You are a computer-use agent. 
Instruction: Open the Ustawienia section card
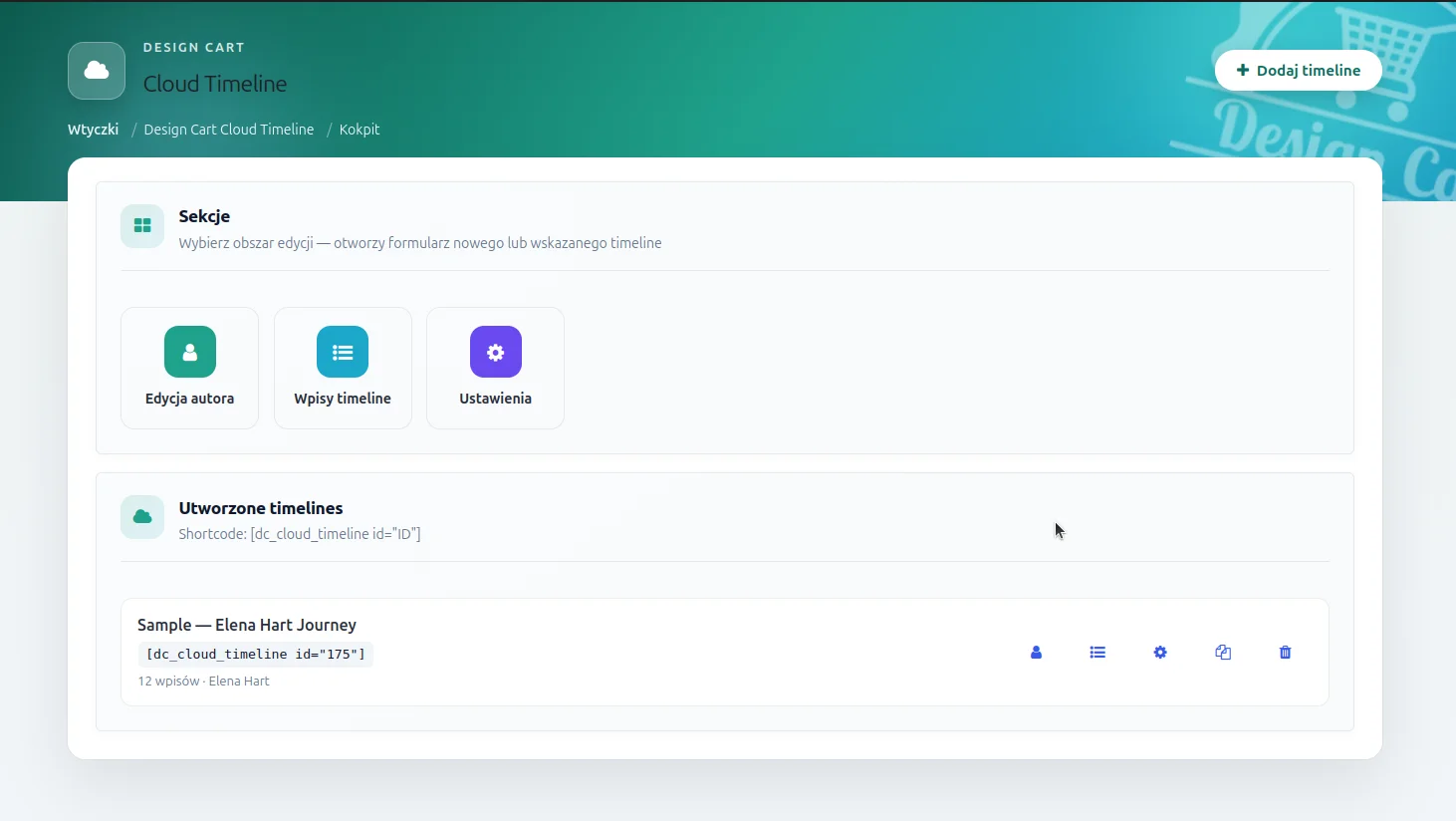tap(495, 368)
